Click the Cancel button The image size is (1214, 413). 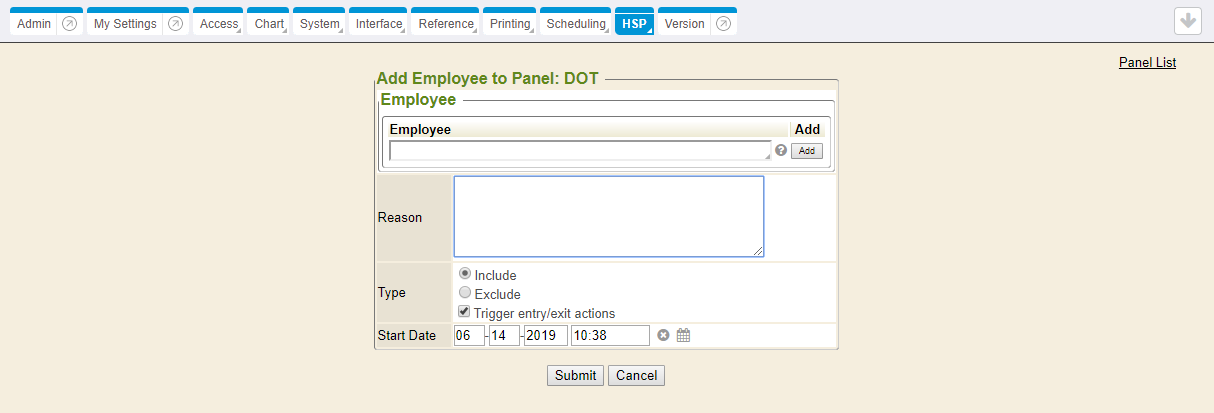click(636, 376)
